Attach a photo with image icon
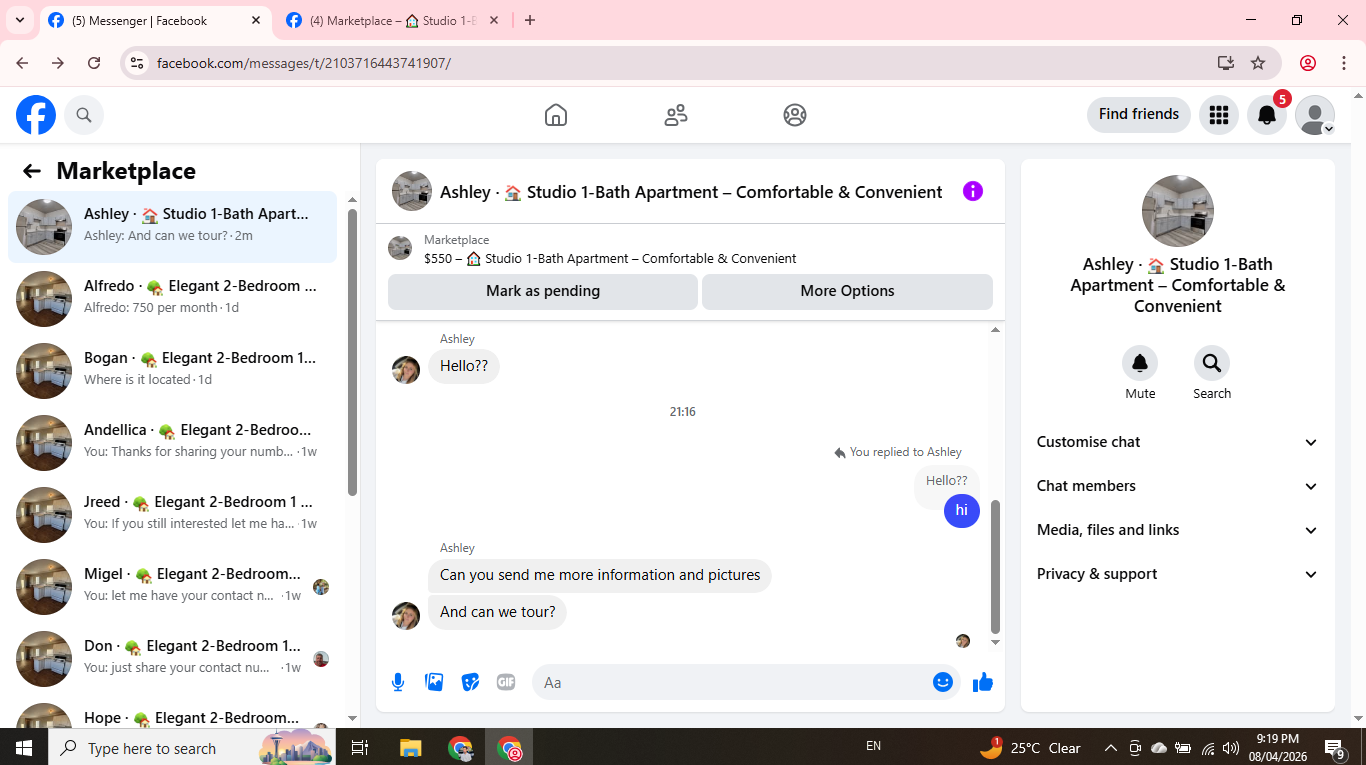 pos(434,682)
